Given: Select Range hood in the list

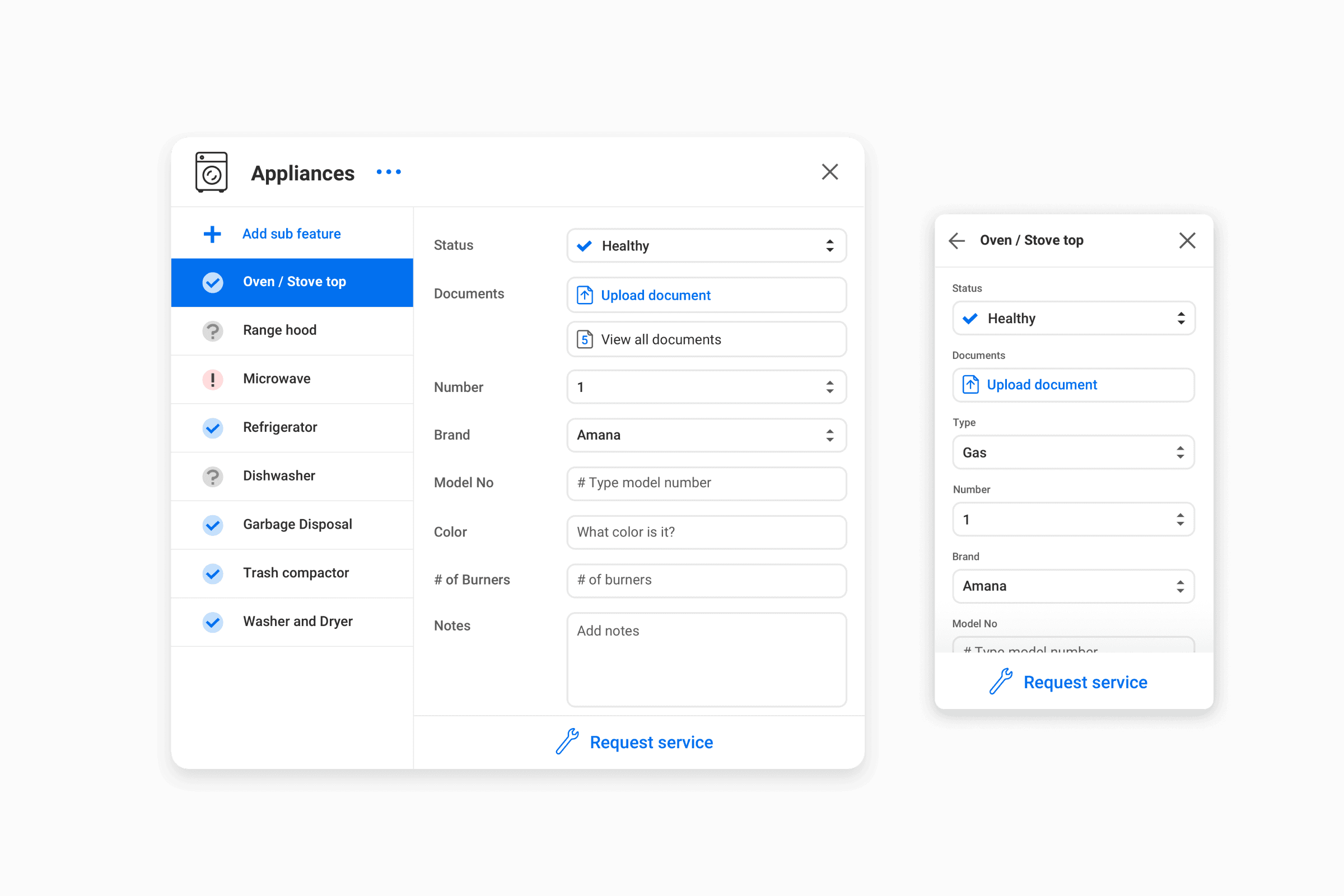Looking at the screenshot, I should coord(292,331).
